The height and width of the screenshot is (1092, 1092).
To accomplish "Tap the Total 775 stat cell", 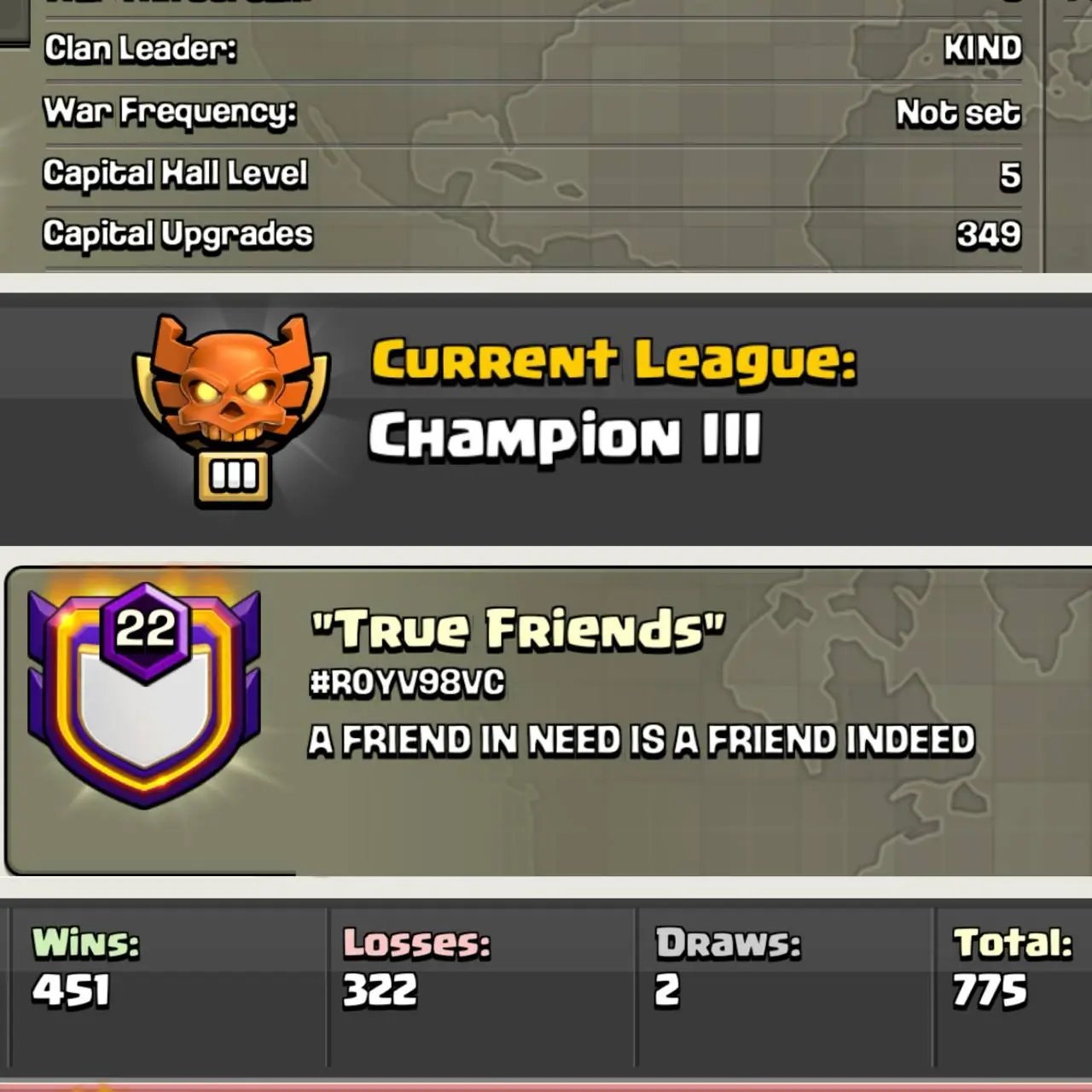I will (1014, 986).
